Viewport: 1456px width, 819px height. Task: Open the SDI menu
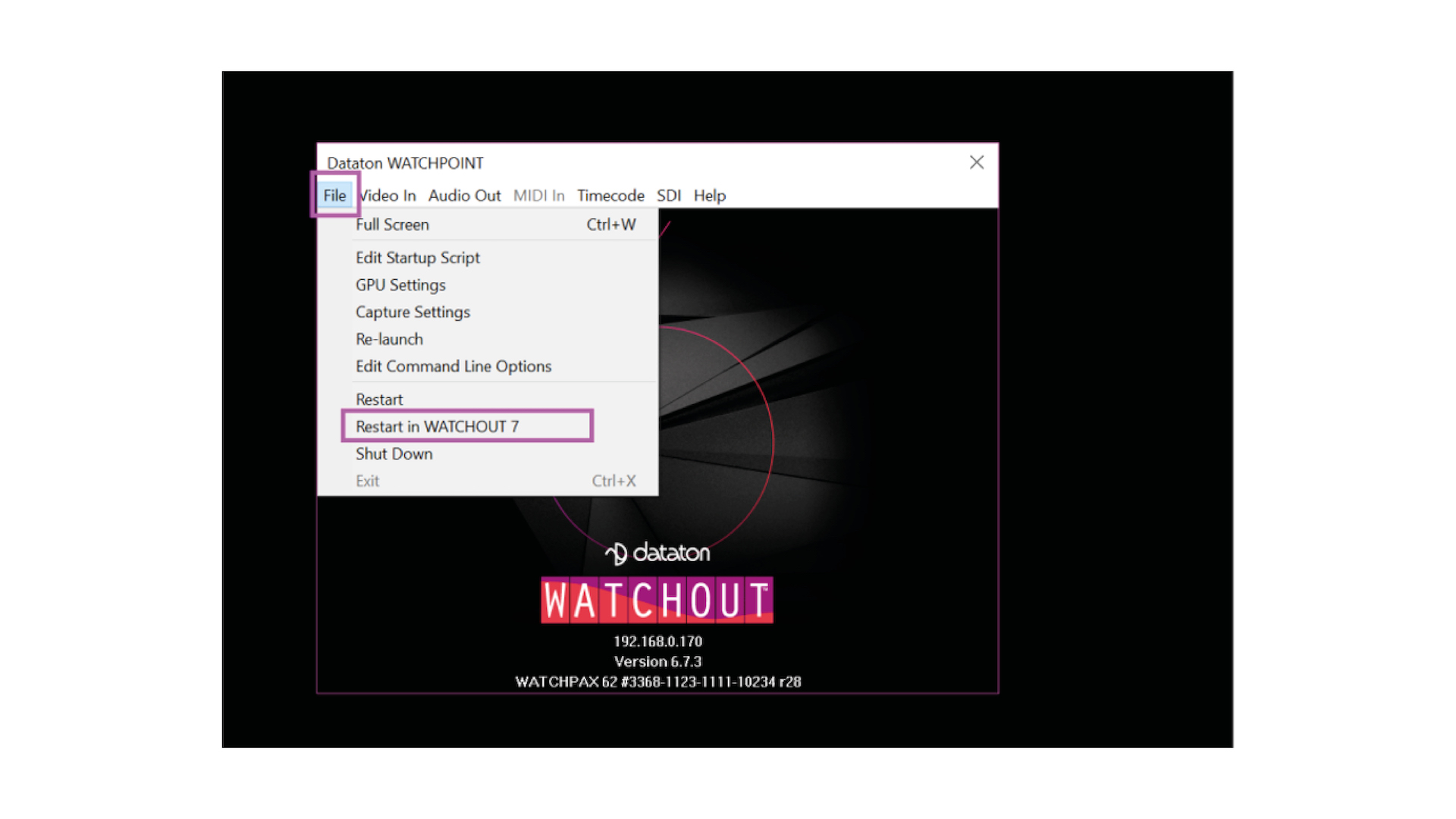point(669,196)
